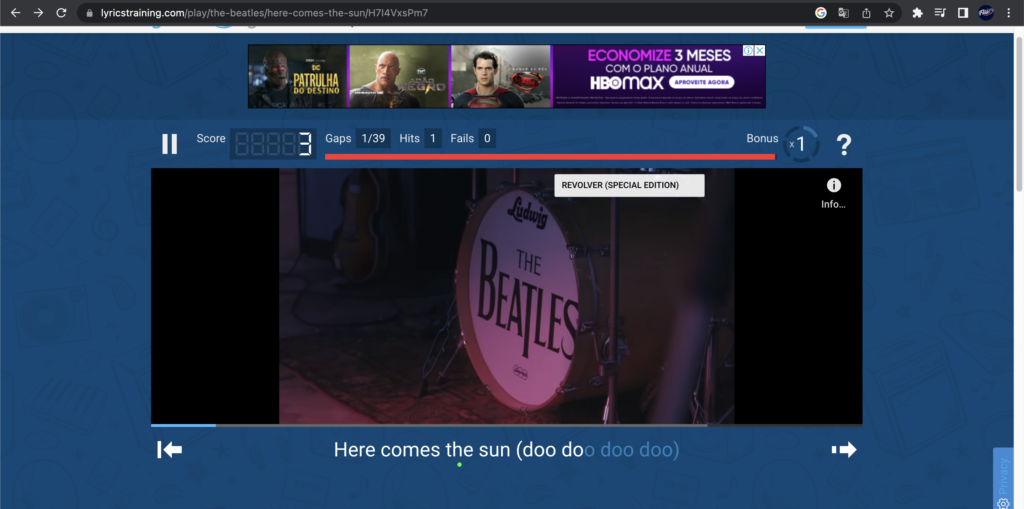Image resolution: width=1024 pixels, height=509 pixels.
Task: Skip to the next lyric line
Action: tap(844, 450)
